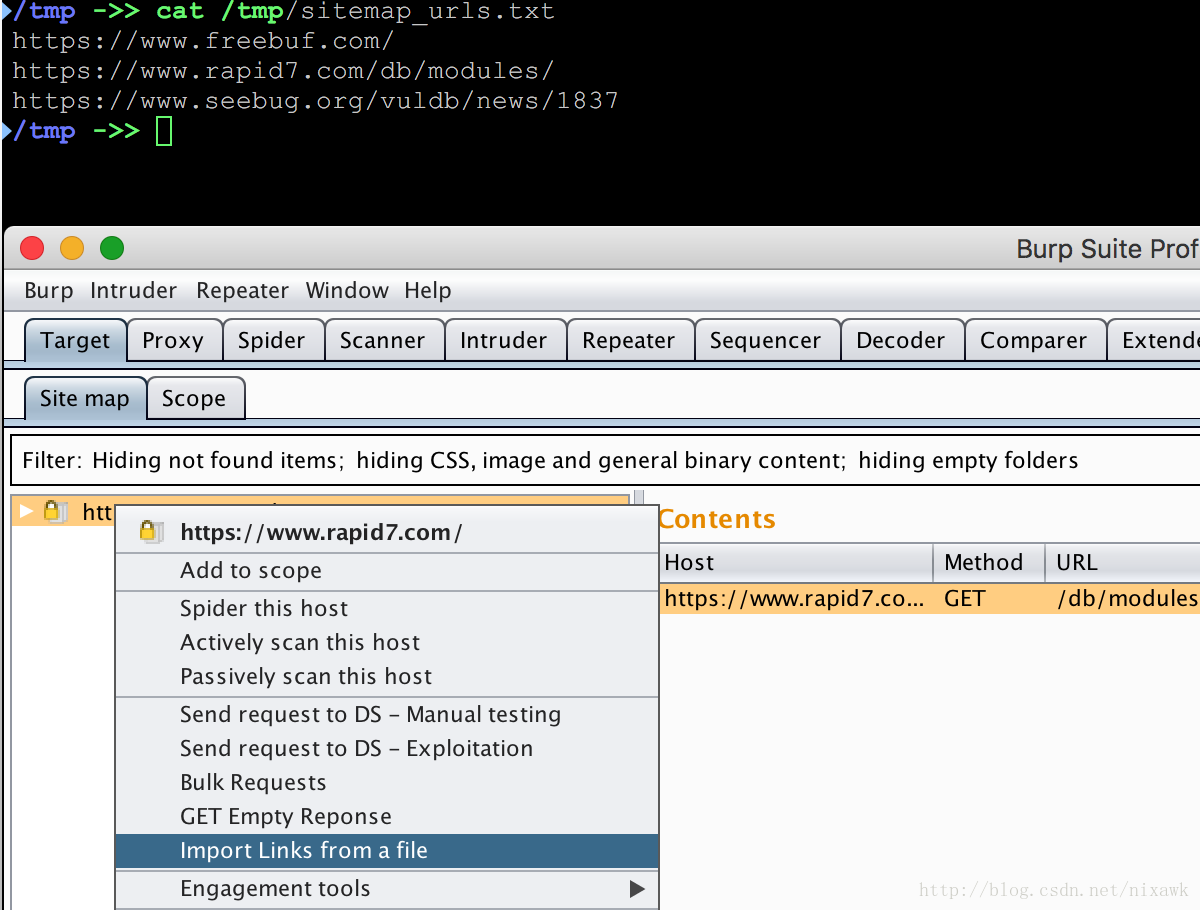Select the https://www.rapid7.co... host cell
1200x910 pixels.
[x=796, y=598]
